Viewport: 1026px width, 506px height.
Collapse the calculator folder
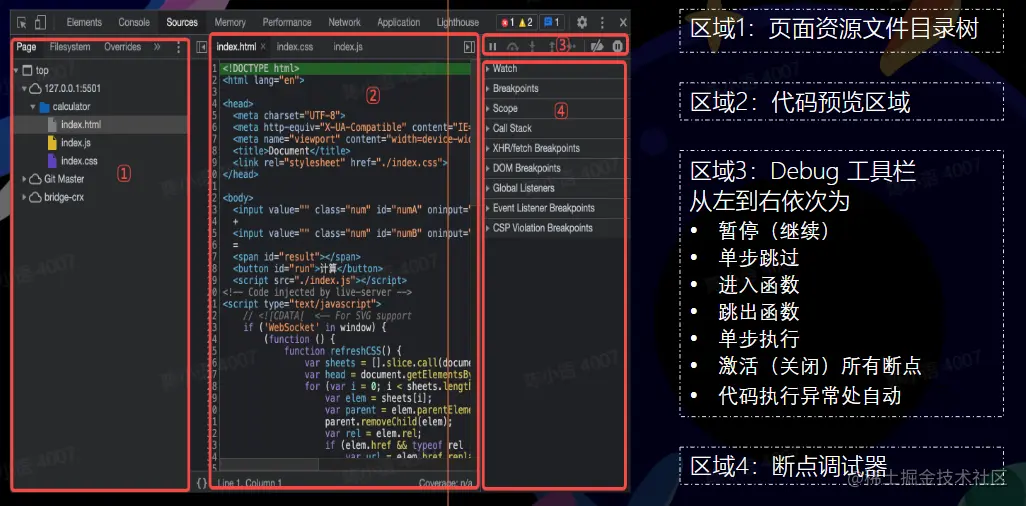[x=33, y=107]
